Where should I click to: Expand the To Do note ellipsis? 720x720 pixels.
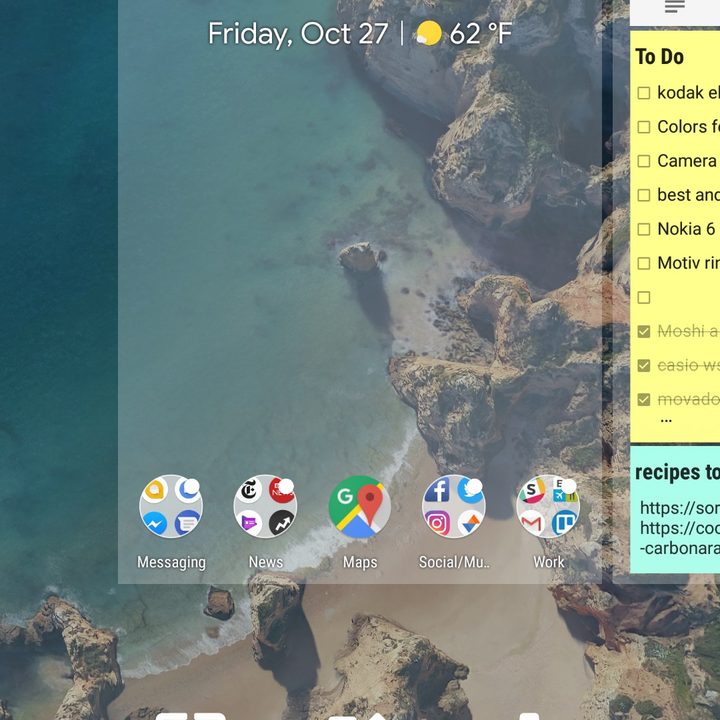click(666, 420)
